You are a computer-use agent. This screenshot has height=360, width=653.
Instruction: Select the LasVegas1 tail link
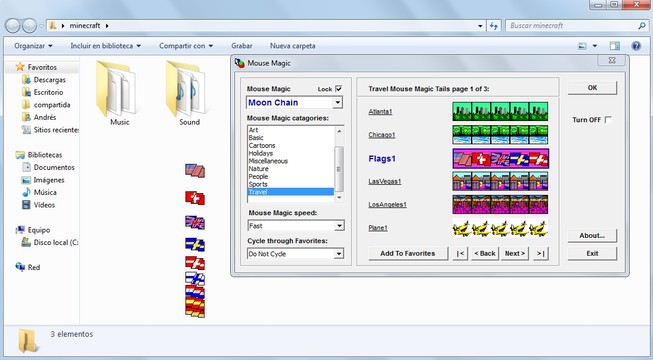coord(385,182)
